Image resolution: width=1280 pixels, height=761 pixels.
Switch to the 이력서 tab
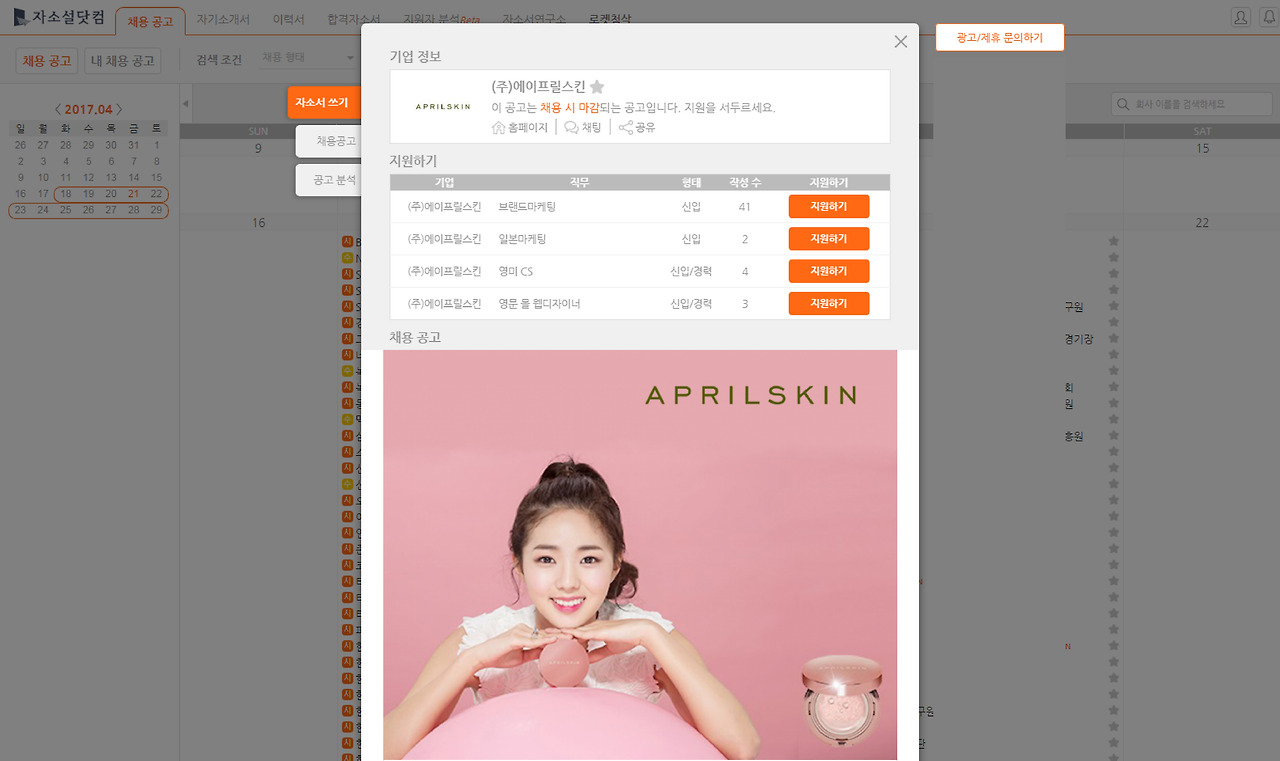289,19
